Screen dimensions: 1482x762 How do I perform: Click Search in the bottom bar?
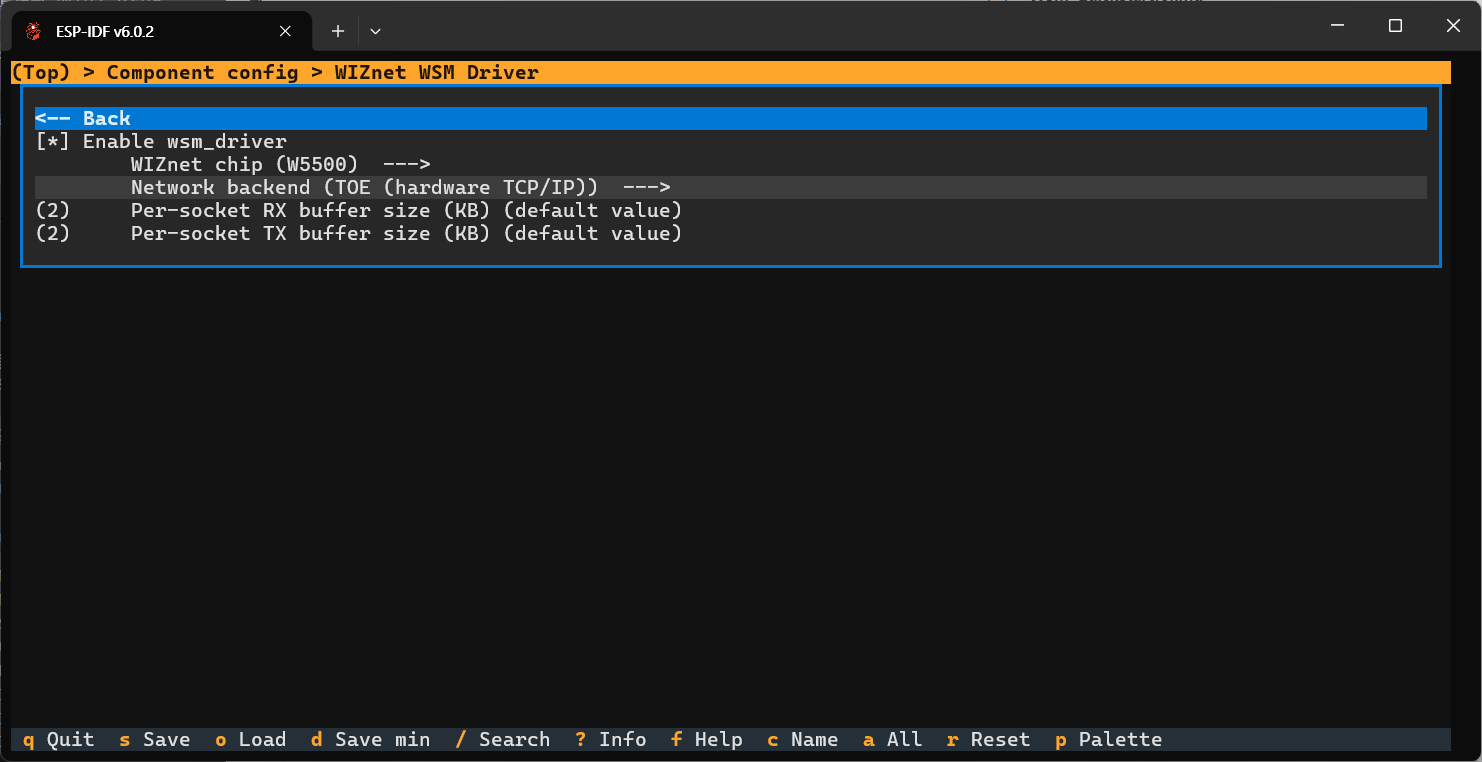click(x=503, y=740)
